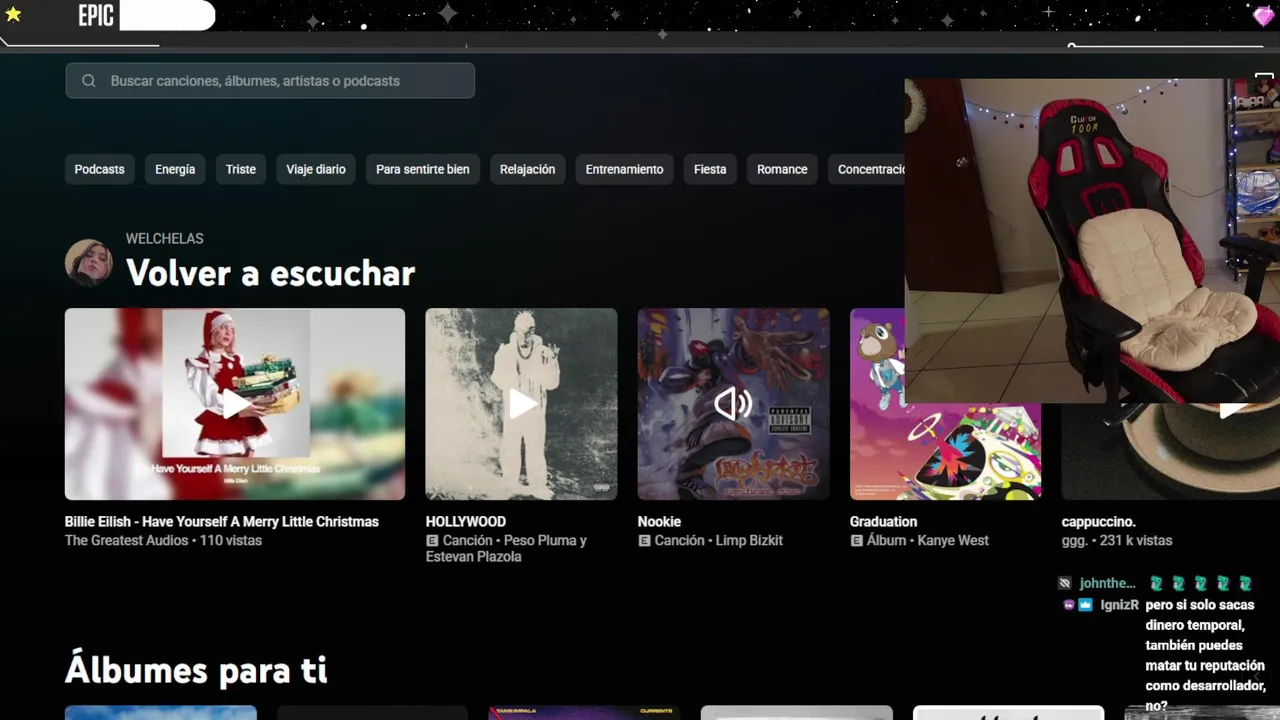The image size is (1280, 720).
Task: Play the HOLLYWOOD song cover
Action: (x=521, y=404)
